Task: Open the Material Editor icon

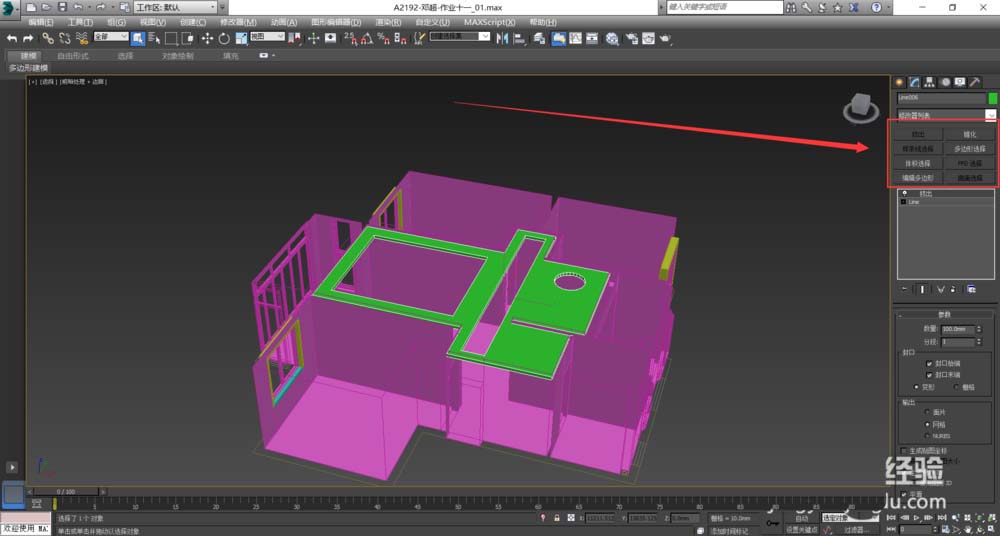Action: click(612, 38)
